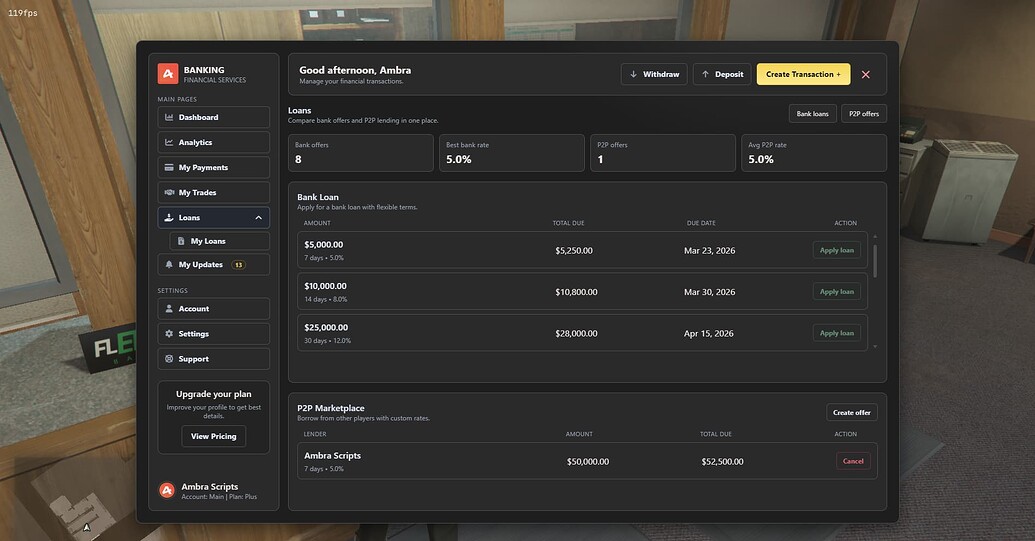Go to My Payments
The height and width of the screenshot is (541, 1035).
coord(213,168)
